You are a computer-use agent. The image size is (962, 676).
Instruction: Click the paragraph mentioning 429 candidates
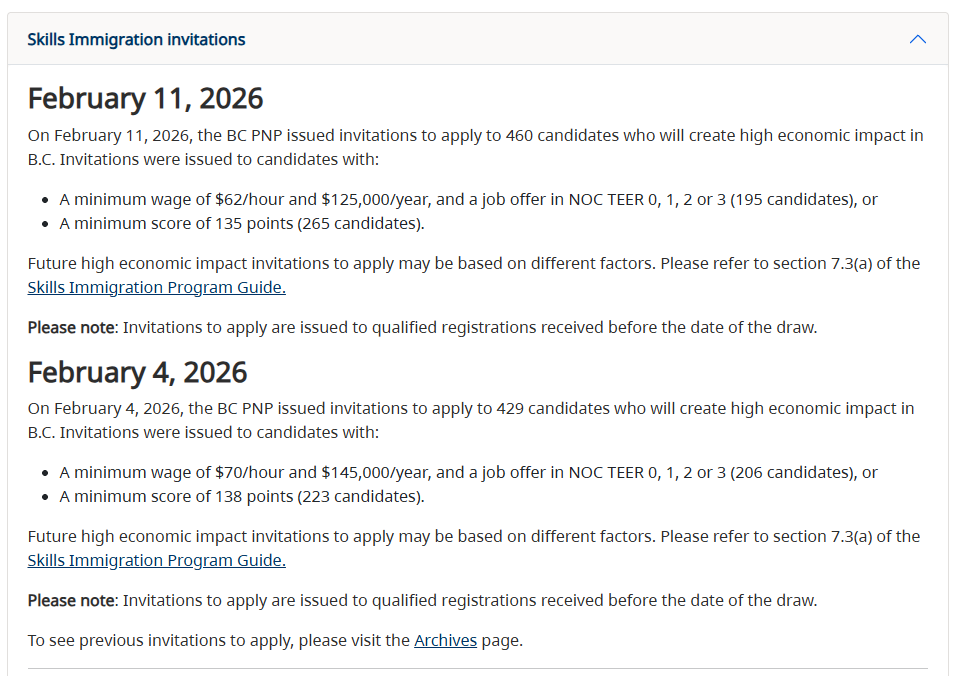point(470,420)
